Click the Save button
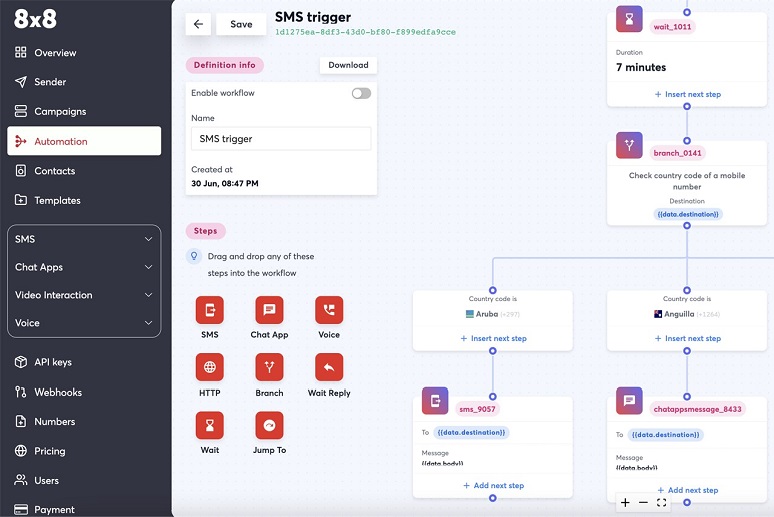774x517 pixels. (241, 24)
